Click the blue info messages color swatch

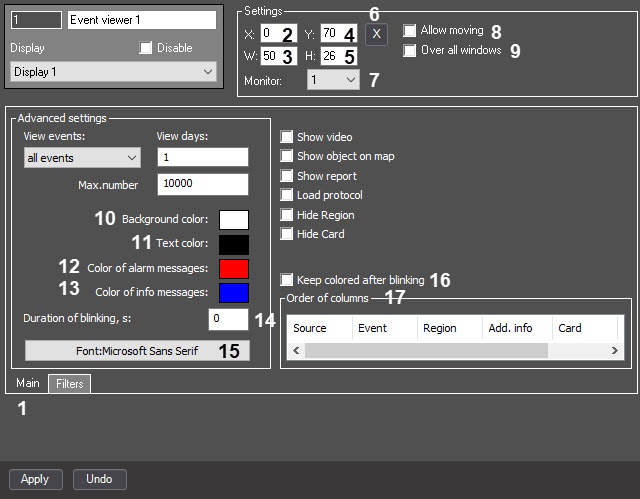tap(232, 293)
